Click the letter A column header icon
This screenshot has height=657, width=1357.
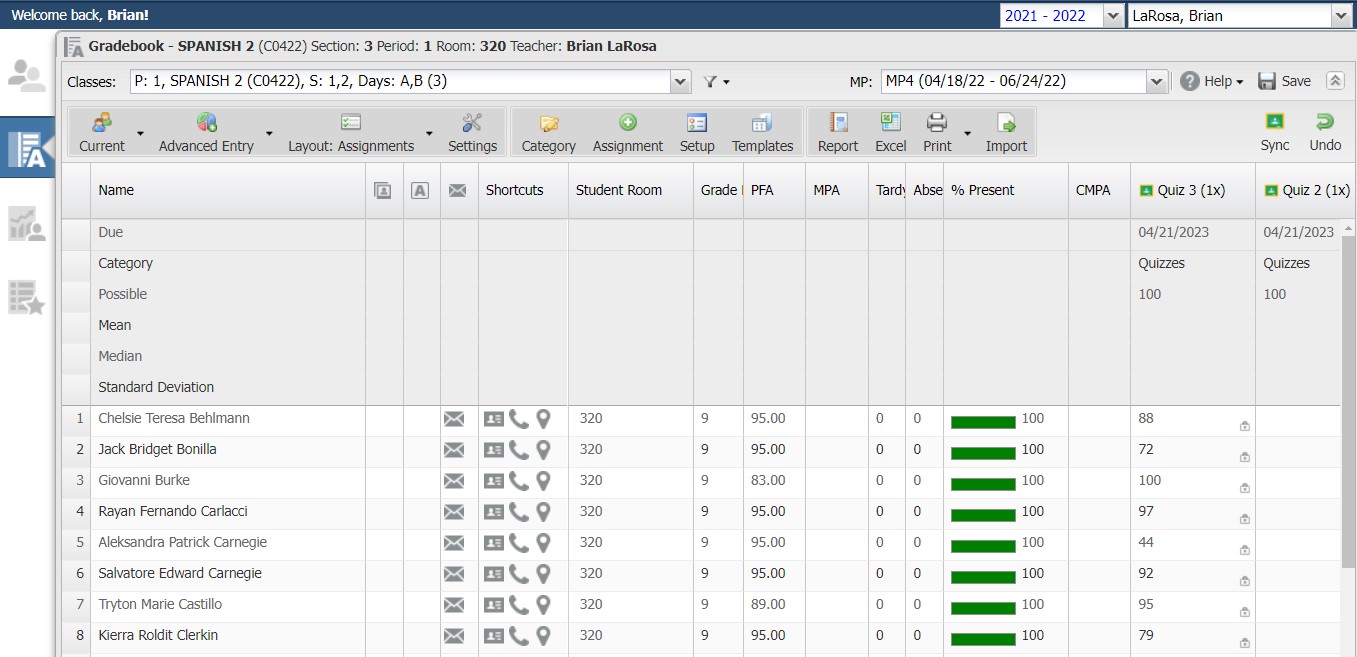[420, 190]
